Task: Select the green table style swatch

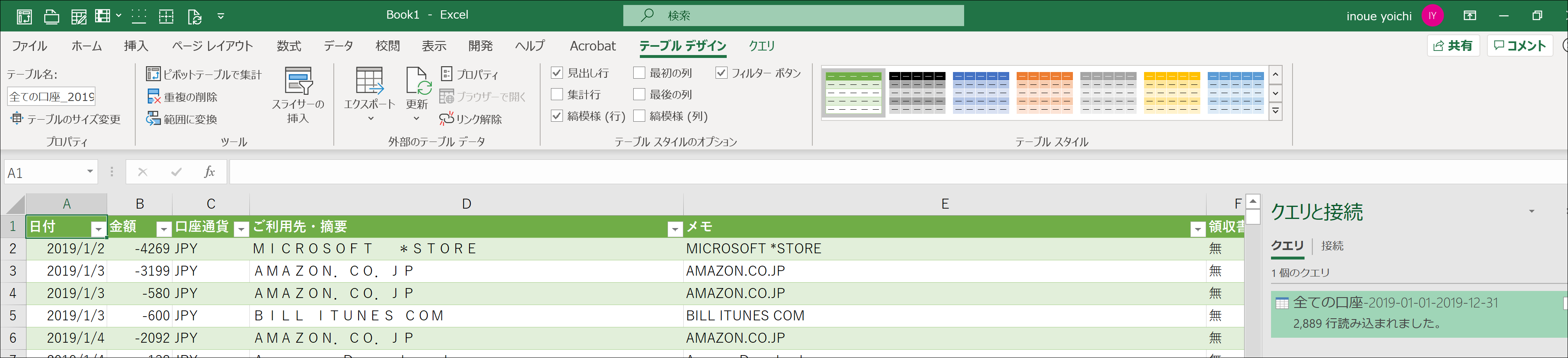Action: (853, 93)
